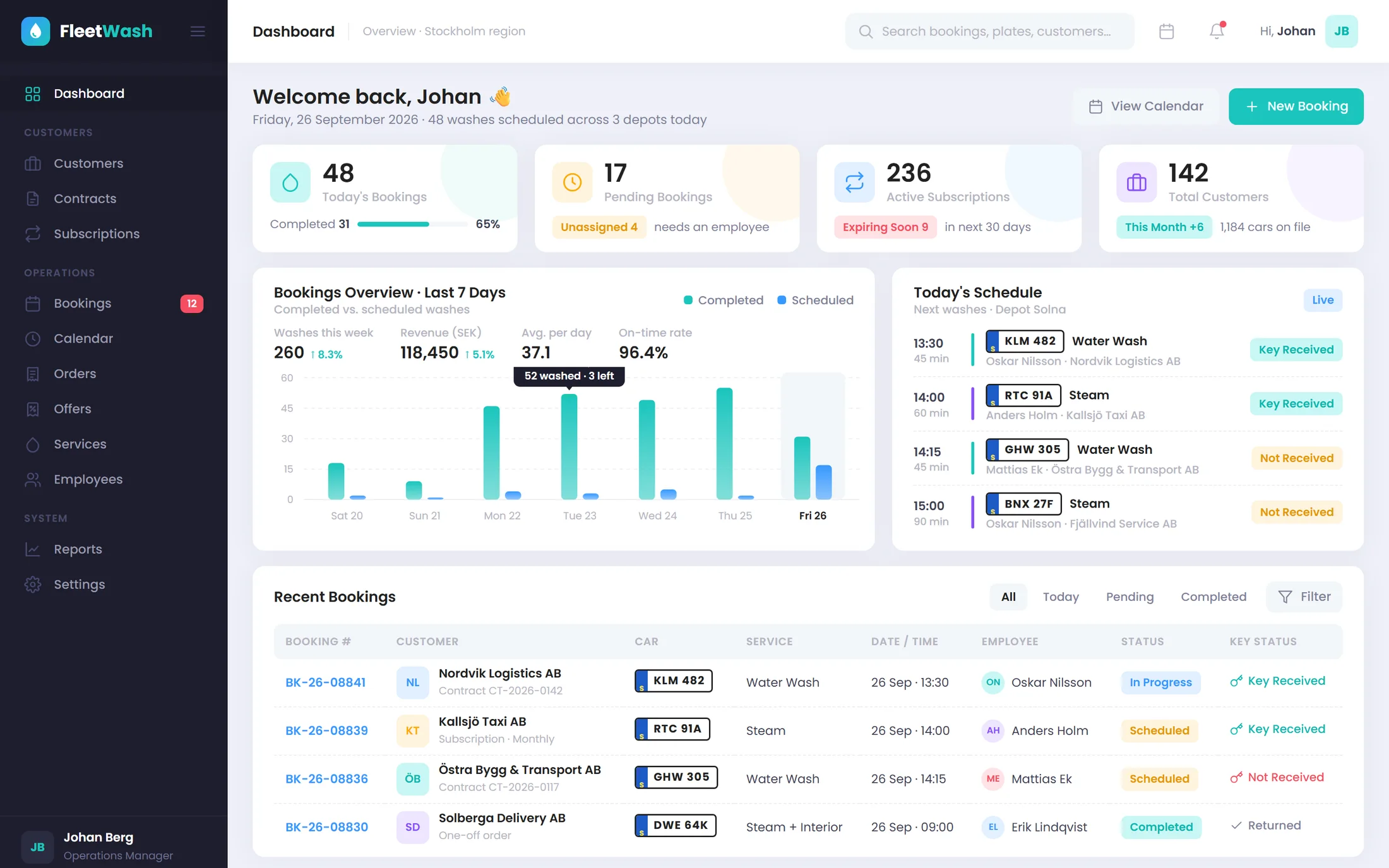Image resolution: width=1389 pixels, height=868 pixels.
Task: Open the Filter dropdown for Recent Bookings
Action: [1304, 597]
